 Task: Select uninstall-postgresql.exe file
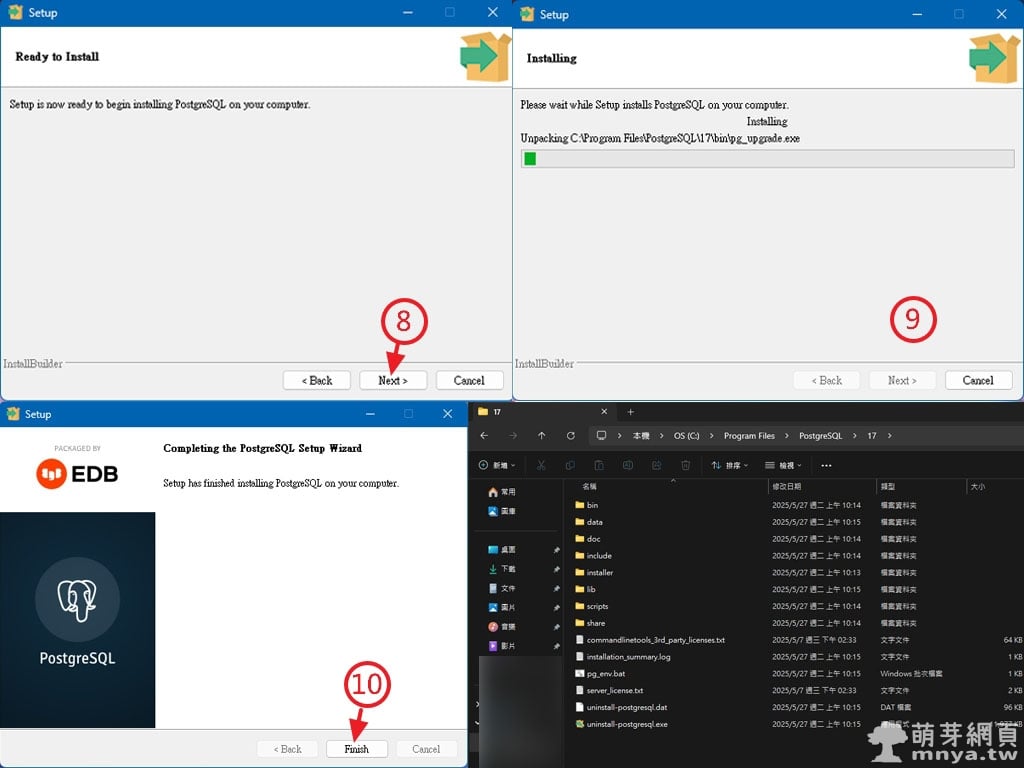(x=626, y=724)
